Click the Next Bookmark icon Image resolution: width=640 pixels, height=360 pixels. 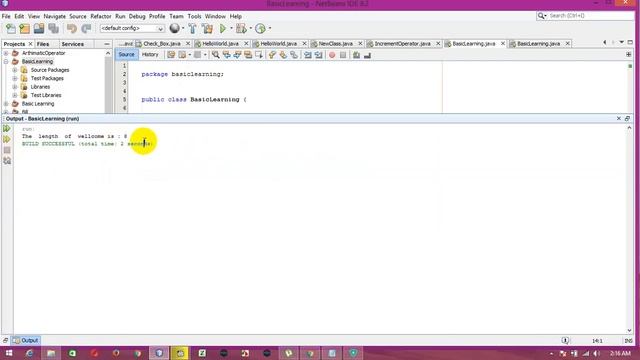coord(283,55)
